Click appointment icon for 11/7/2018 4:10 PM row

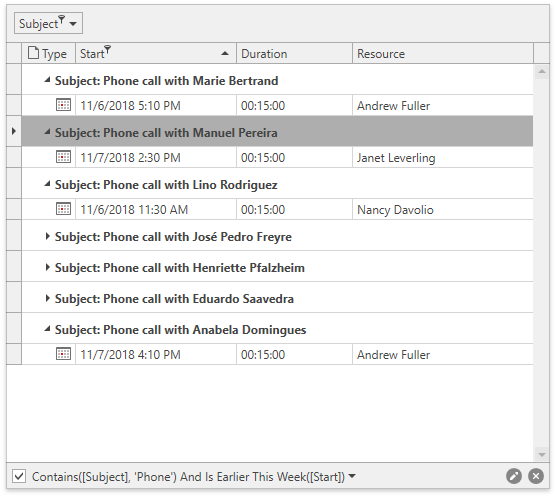tap(63, 354)
